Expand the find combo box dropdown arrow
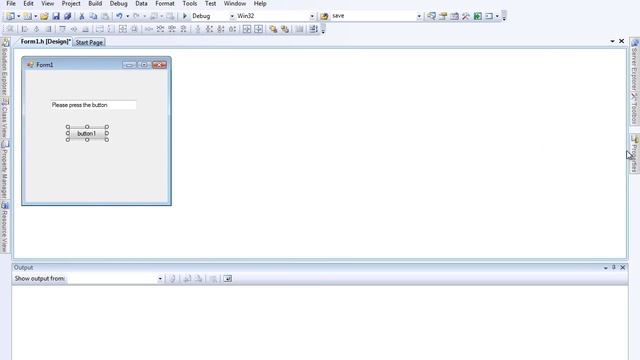The width and height of the screenshot is (640, 360). click(x=419, y=16)
